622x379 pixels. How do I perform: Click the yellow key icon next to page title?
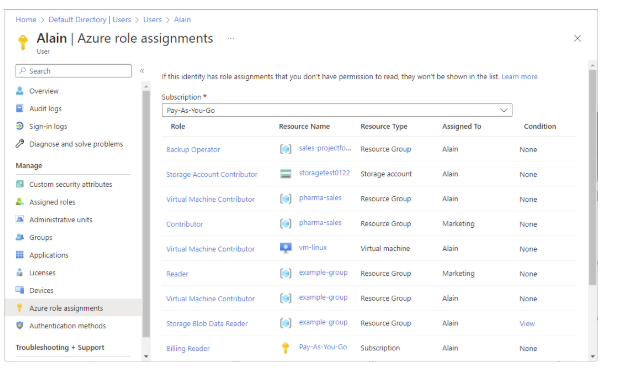(23, 42)
